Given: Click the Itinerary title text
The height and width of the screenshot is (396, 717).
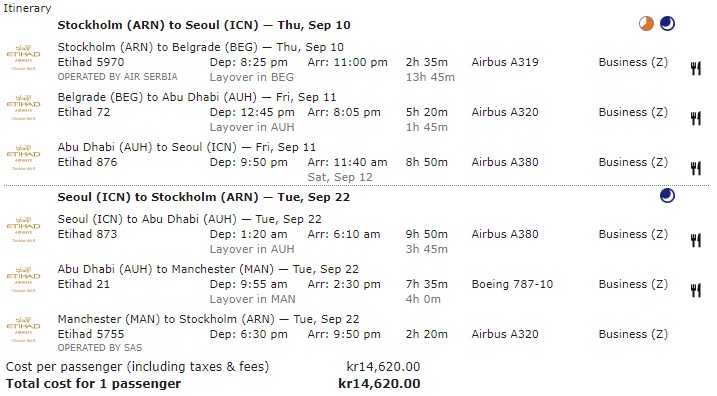Looking at the screenshot, I should 27,8.
